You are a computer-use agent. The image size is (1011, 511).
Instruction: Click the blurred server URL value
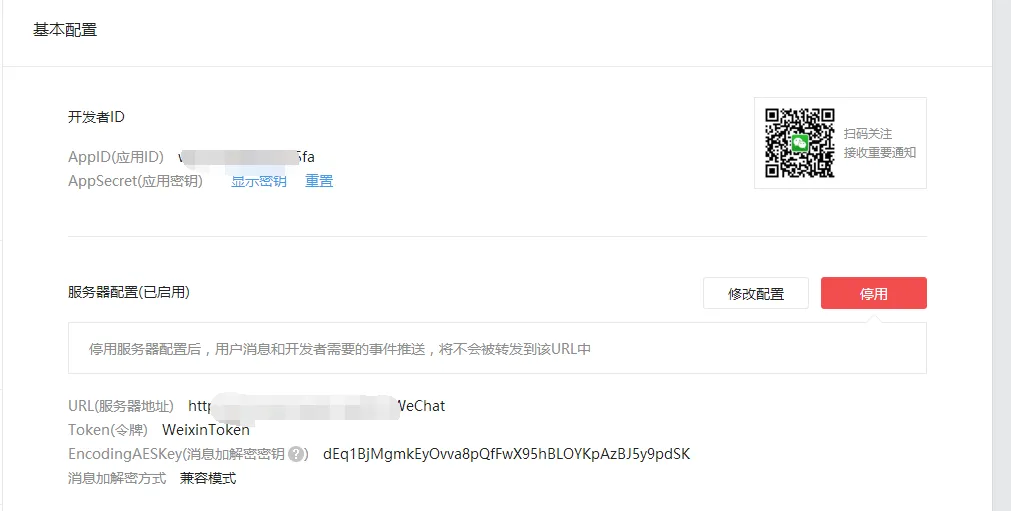coord(317,406)
